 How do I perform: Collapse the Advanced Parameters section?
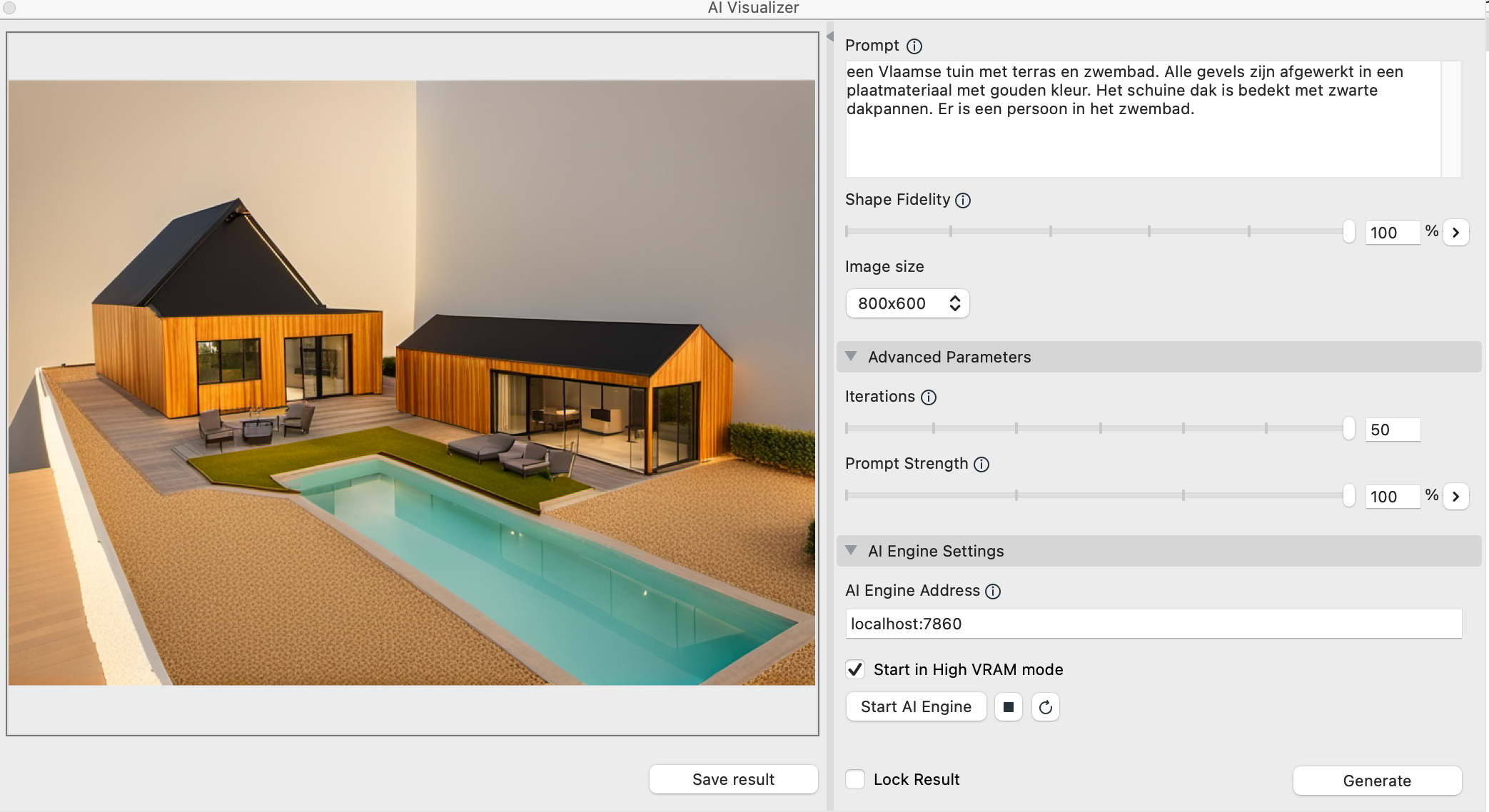coord(851,356)
